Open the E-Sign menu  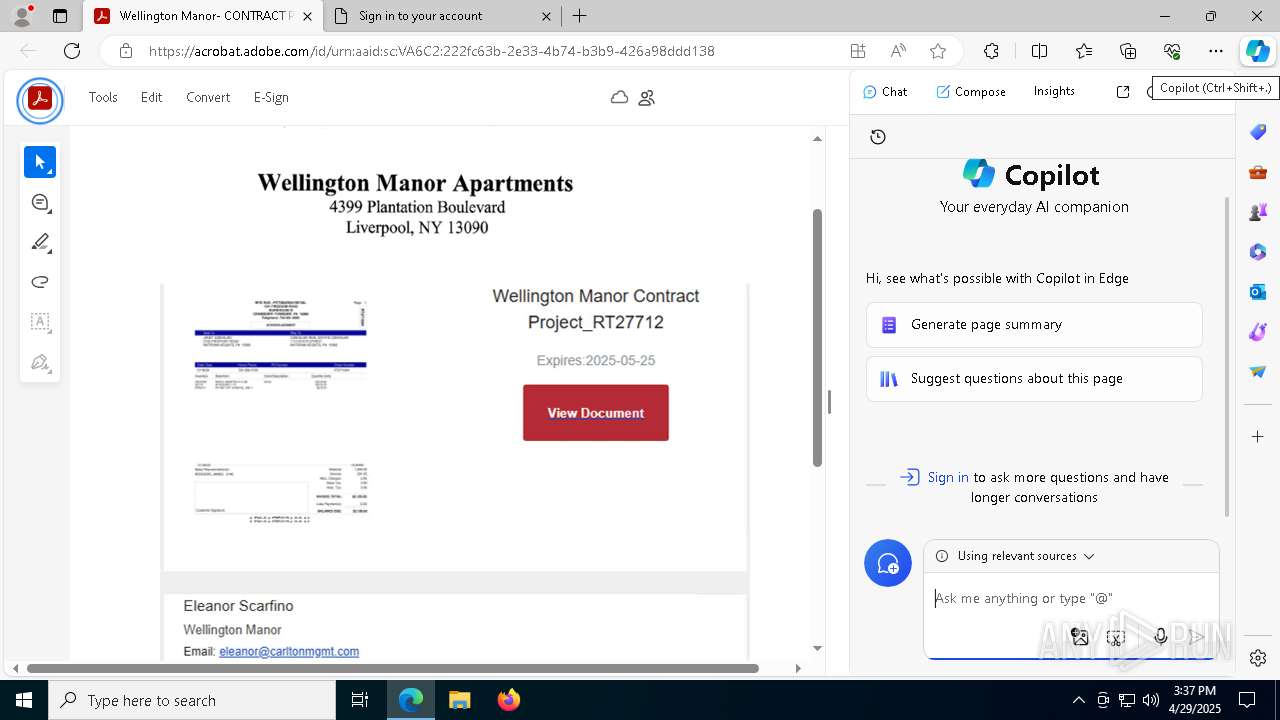(x=271, y=97)
